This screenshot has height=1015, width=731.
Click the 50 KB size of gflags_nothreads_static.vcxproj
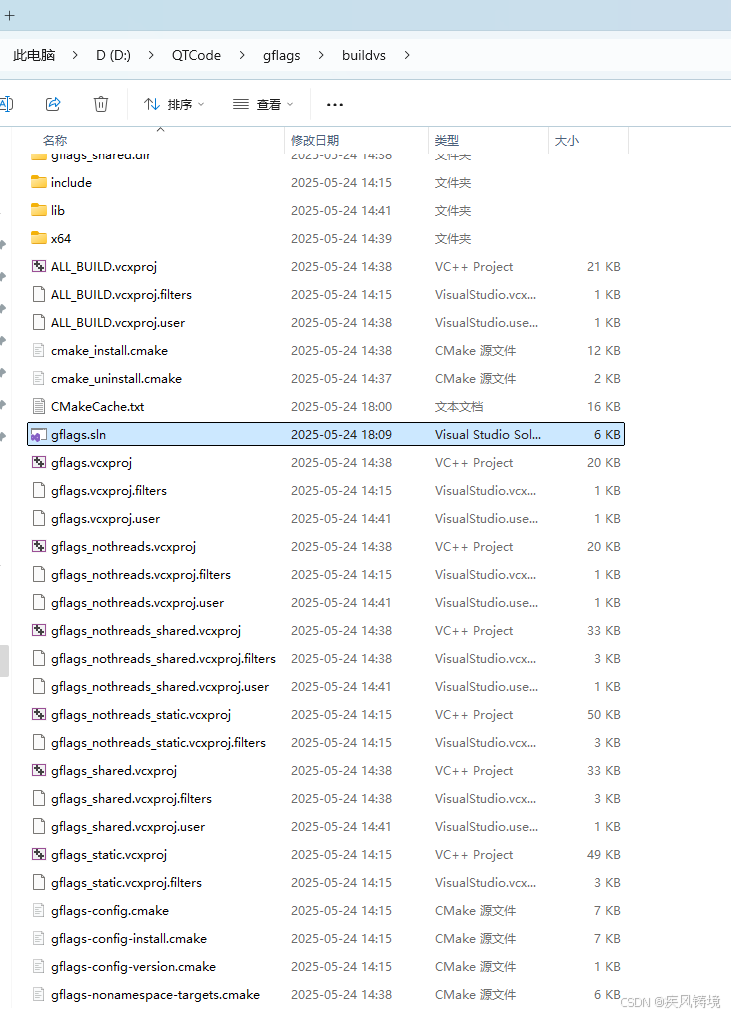pos(603,715)
